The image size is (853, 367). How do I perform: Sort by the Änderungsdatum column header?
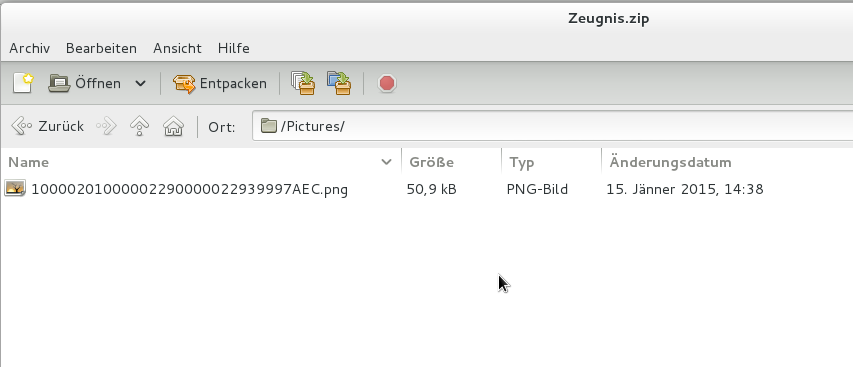(727, 162)
